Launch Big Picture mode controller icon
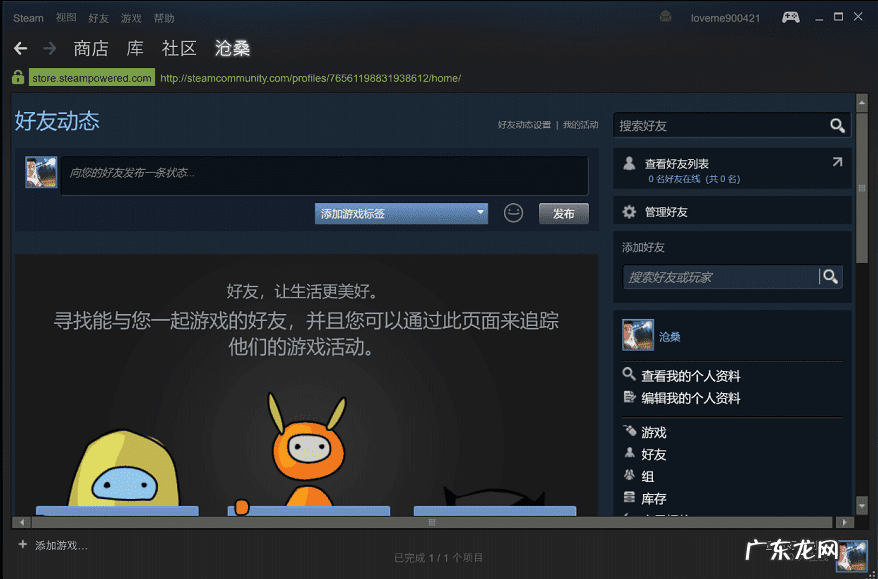Image resolution: width=878 pixels, height=579 pixels. tap(791, 17)
